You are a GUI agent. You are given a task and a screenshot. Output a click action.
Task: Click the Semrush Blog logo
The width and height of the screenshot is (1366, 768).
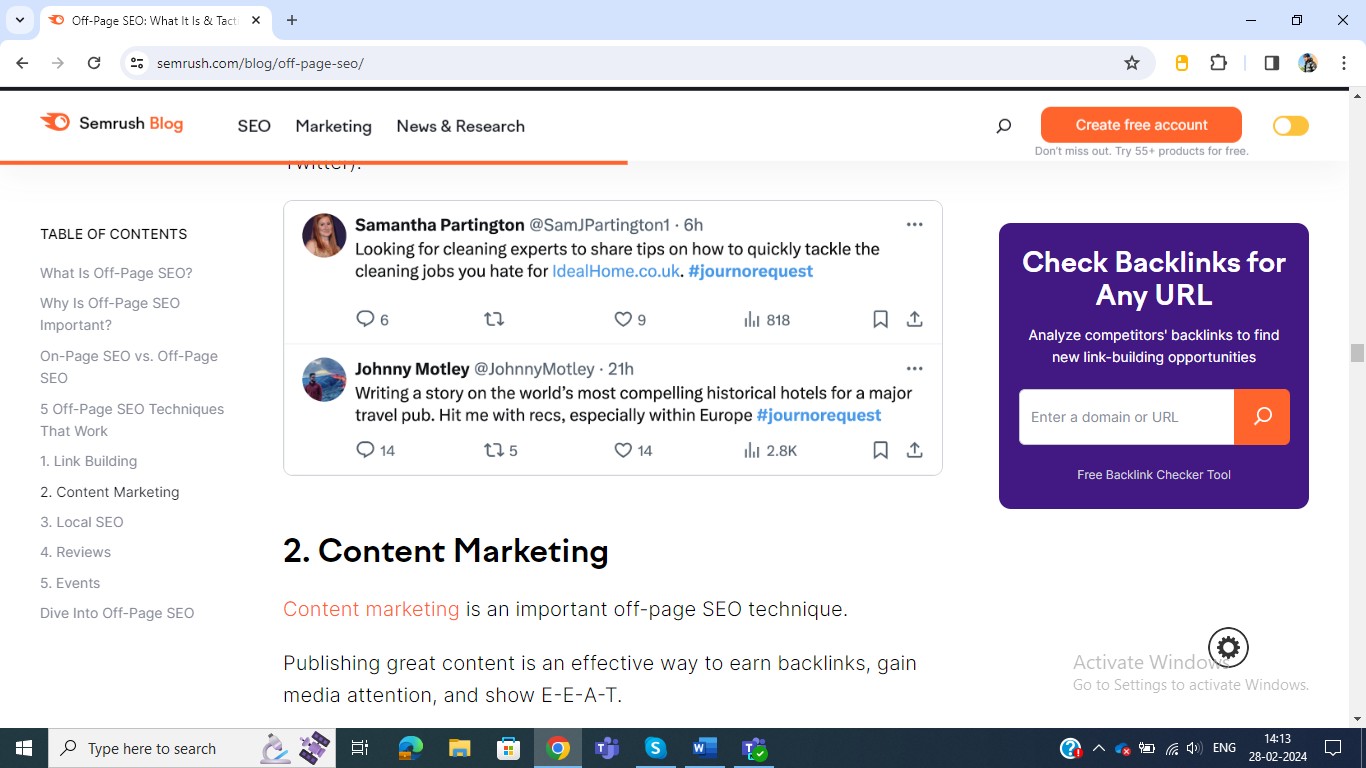[112, 123]
